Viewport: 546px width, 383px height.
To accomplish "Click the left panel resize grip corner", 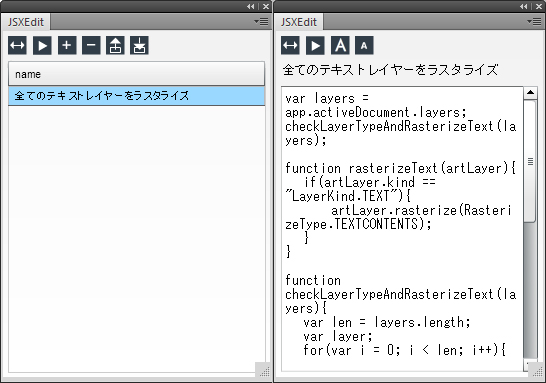I will click(264, 371).
